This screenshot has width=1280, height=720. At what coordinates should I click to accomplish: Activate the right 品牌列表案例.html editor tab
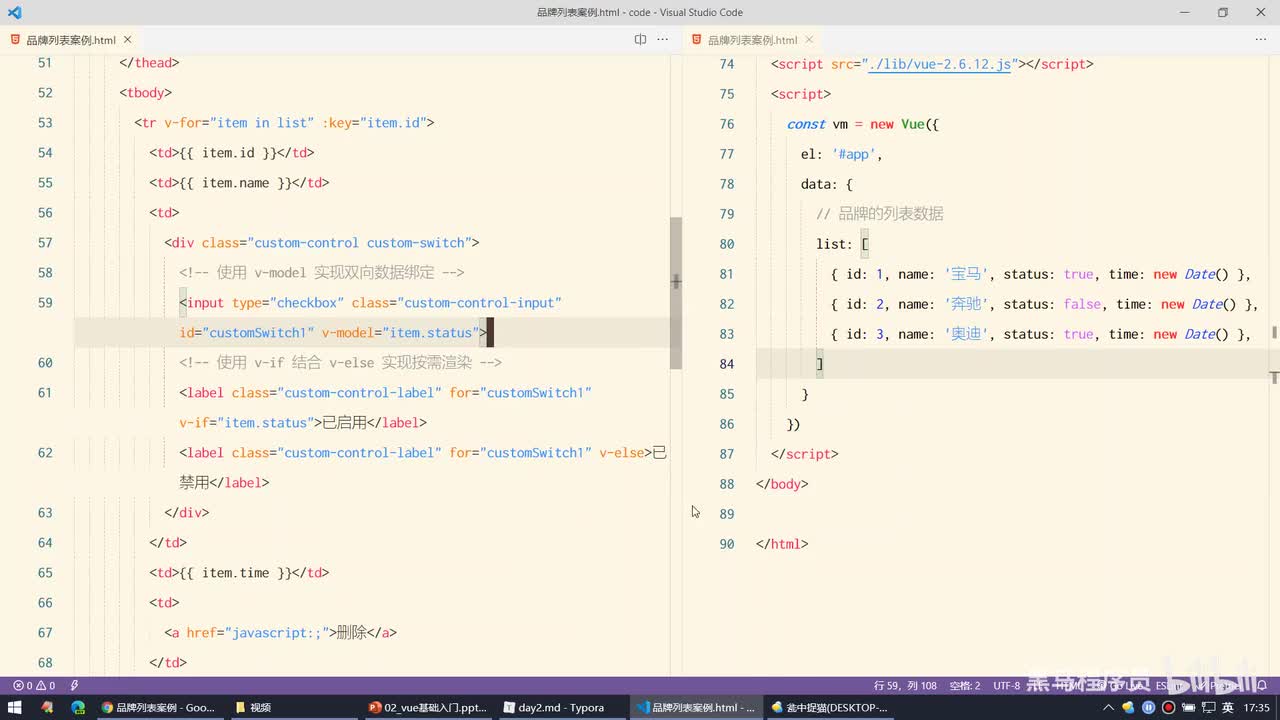(x=753, y=40)
